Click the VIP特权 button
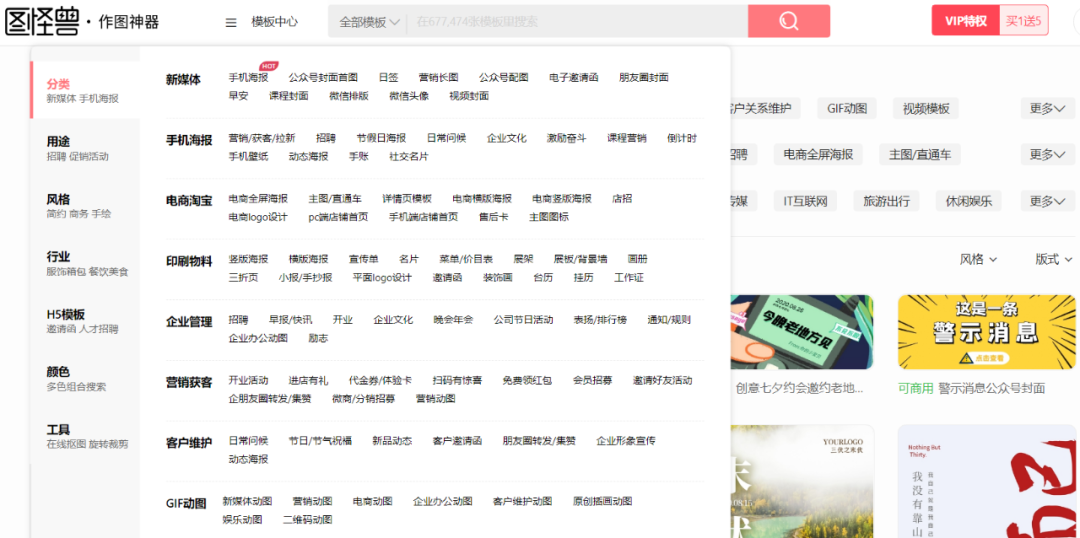Image resolution: width=1080 pixels, height=538 pixels. tap(965, 21)
